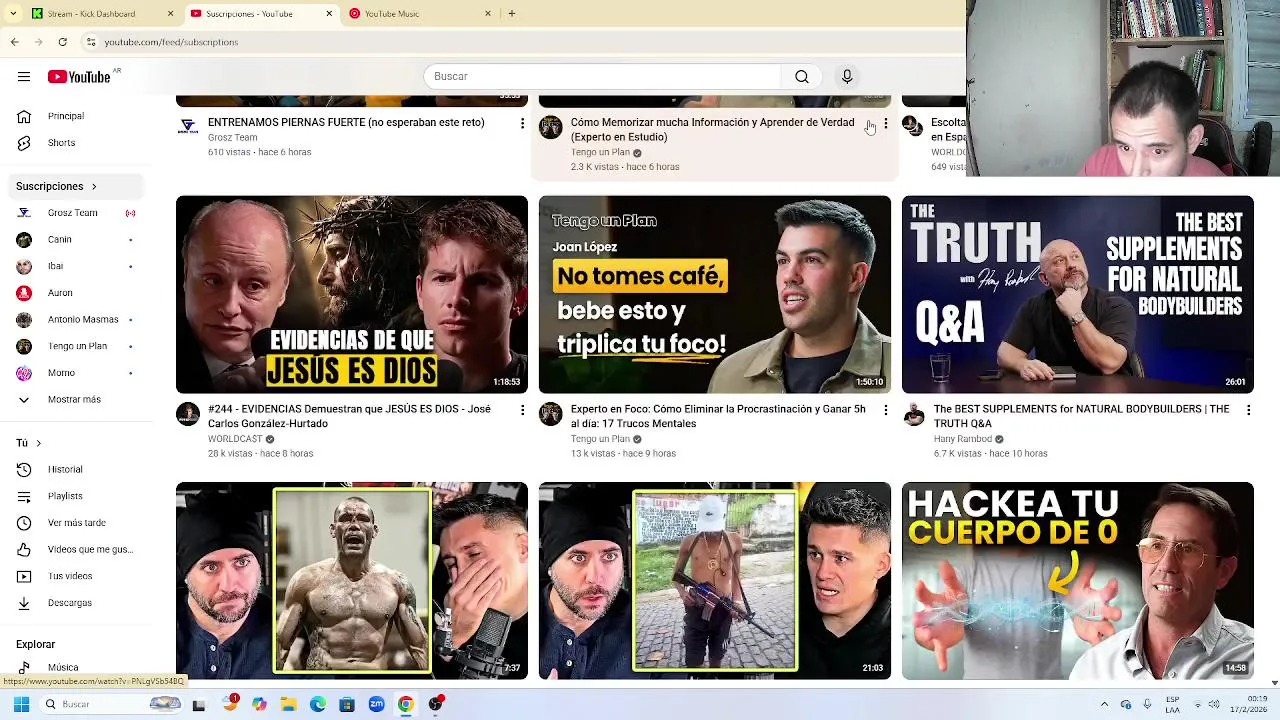Open a new Chrome tab

[x=511, y=14]
